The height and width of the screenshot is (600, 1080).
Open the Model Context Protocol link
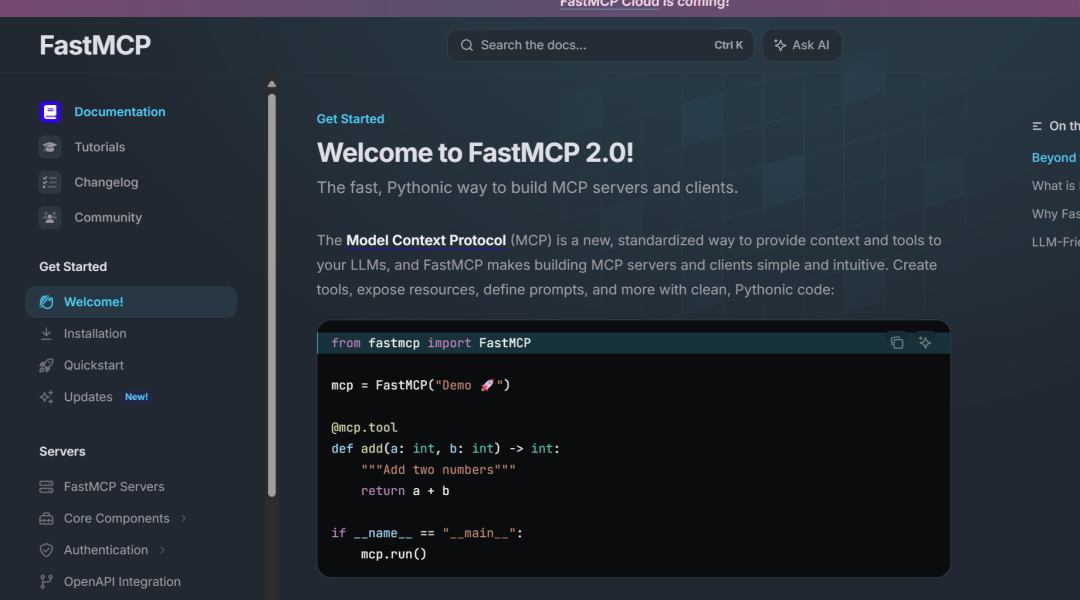point(426,240)
